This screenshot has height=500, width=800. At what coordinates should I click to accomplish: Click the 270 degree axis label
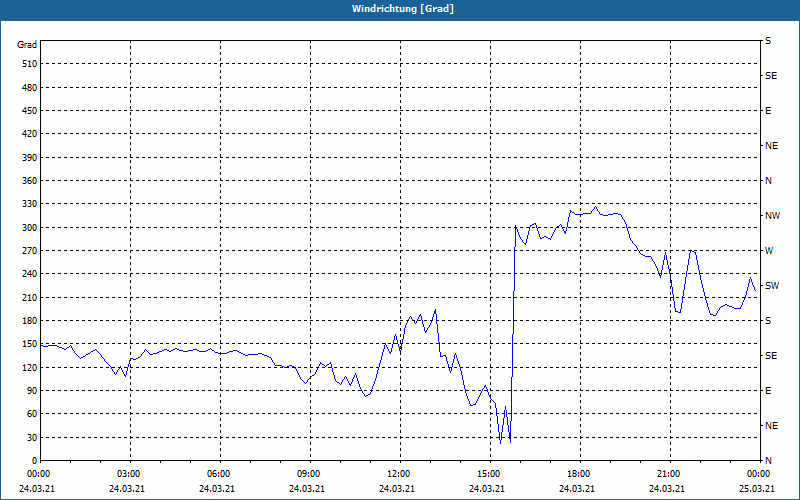click(x=30, y=251)
